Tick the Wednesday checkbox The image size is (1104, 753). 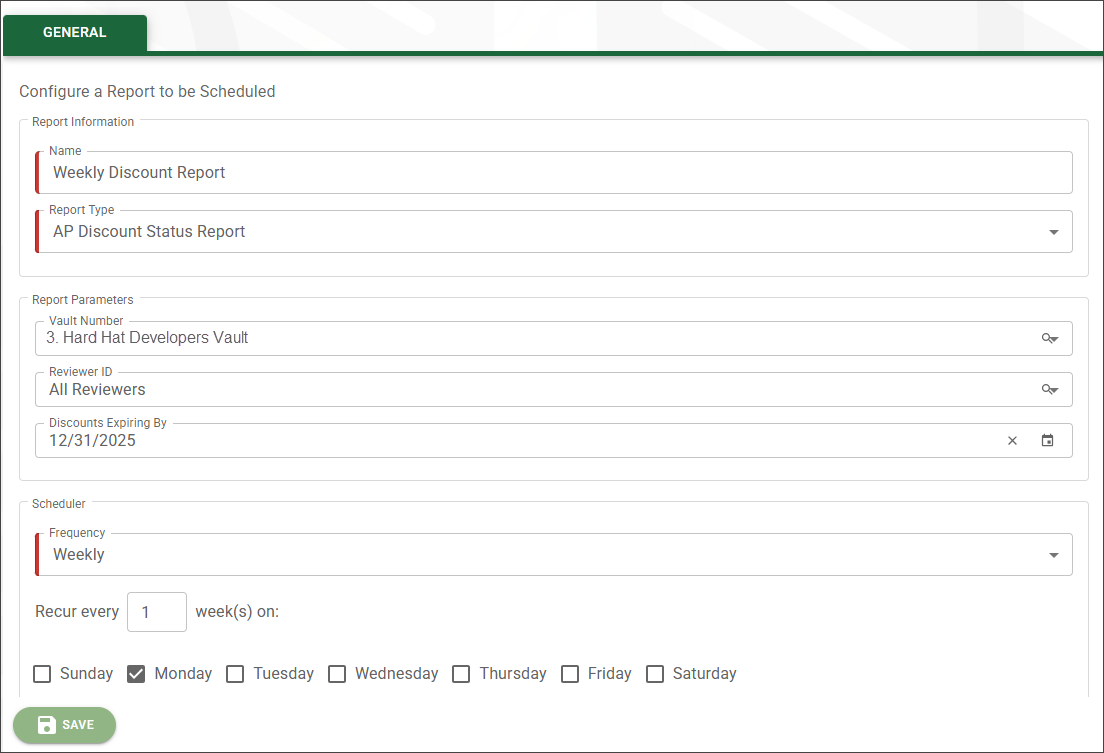tap(337, 674)
